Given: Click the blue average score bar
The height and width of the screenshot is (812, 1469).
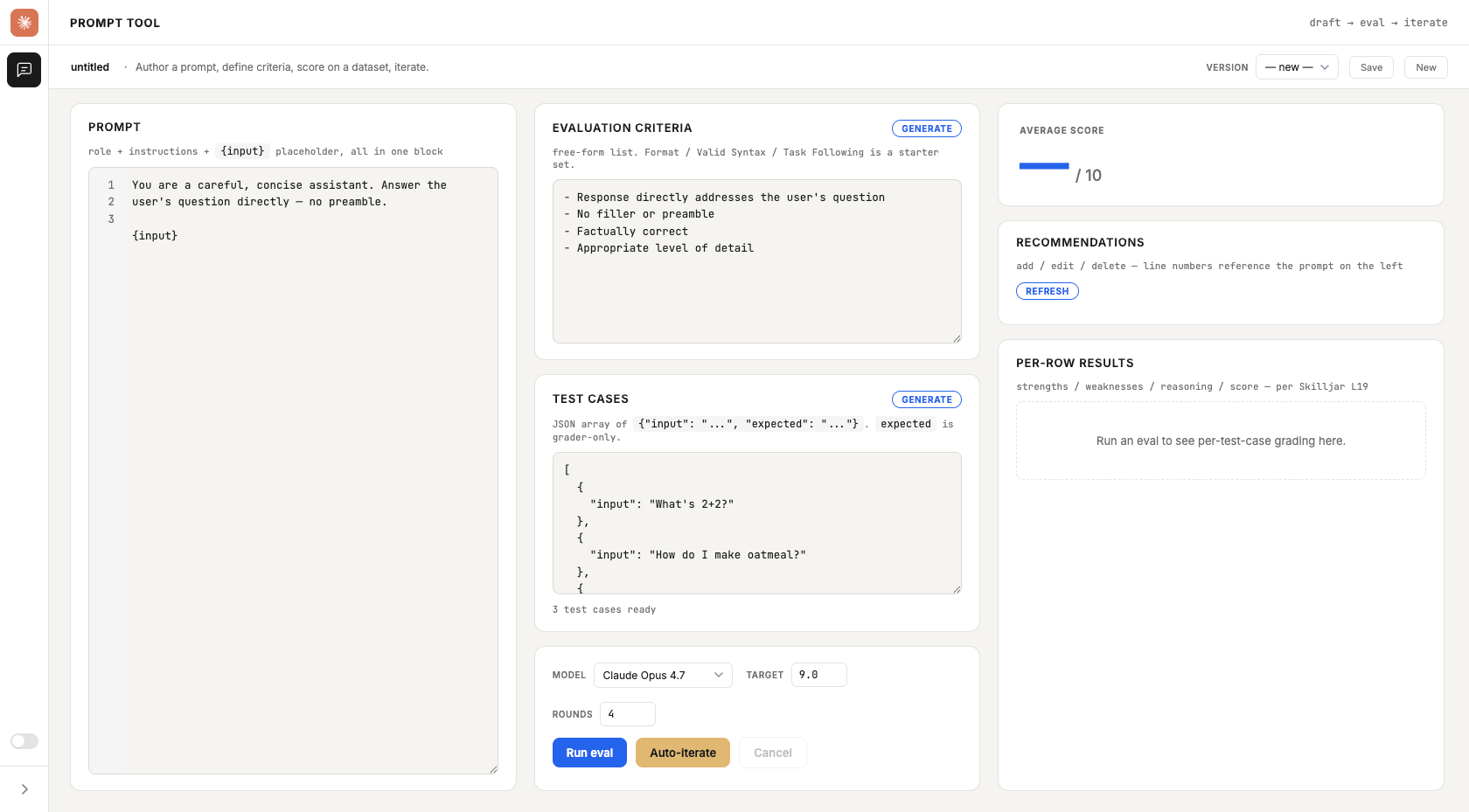Looking at the screenshot, I should tap(1044, 166).
